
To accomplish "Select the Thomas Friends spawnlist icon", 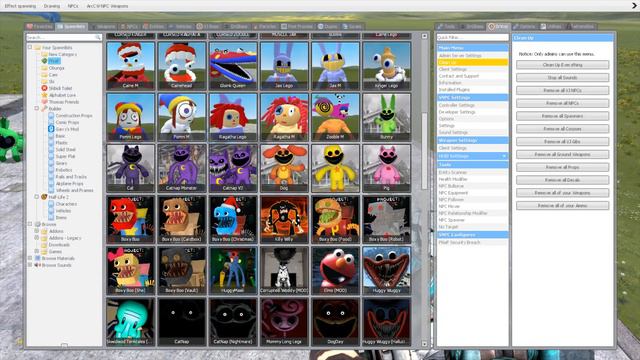I will 44,102.
